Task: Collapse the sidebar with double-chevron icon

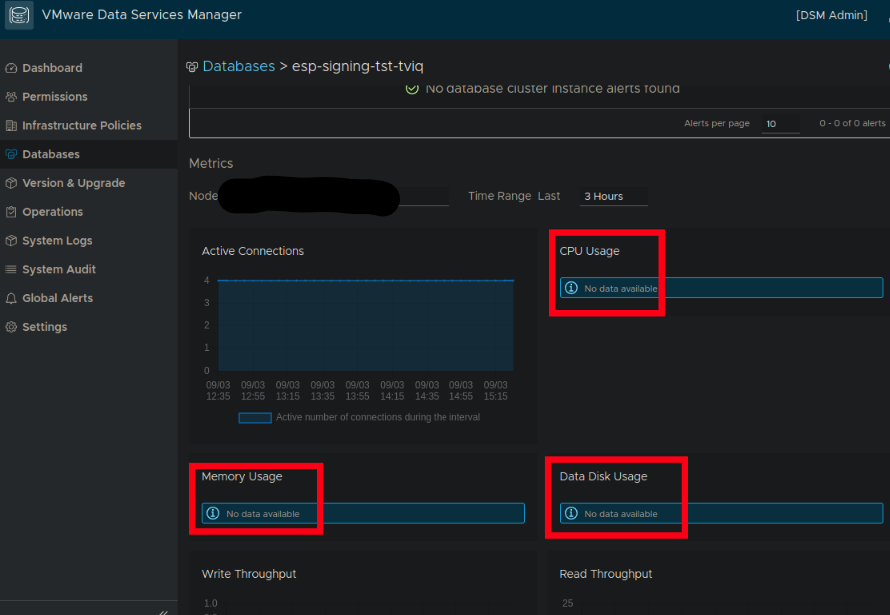Action: pyautogui.click(x=163, y=611)
